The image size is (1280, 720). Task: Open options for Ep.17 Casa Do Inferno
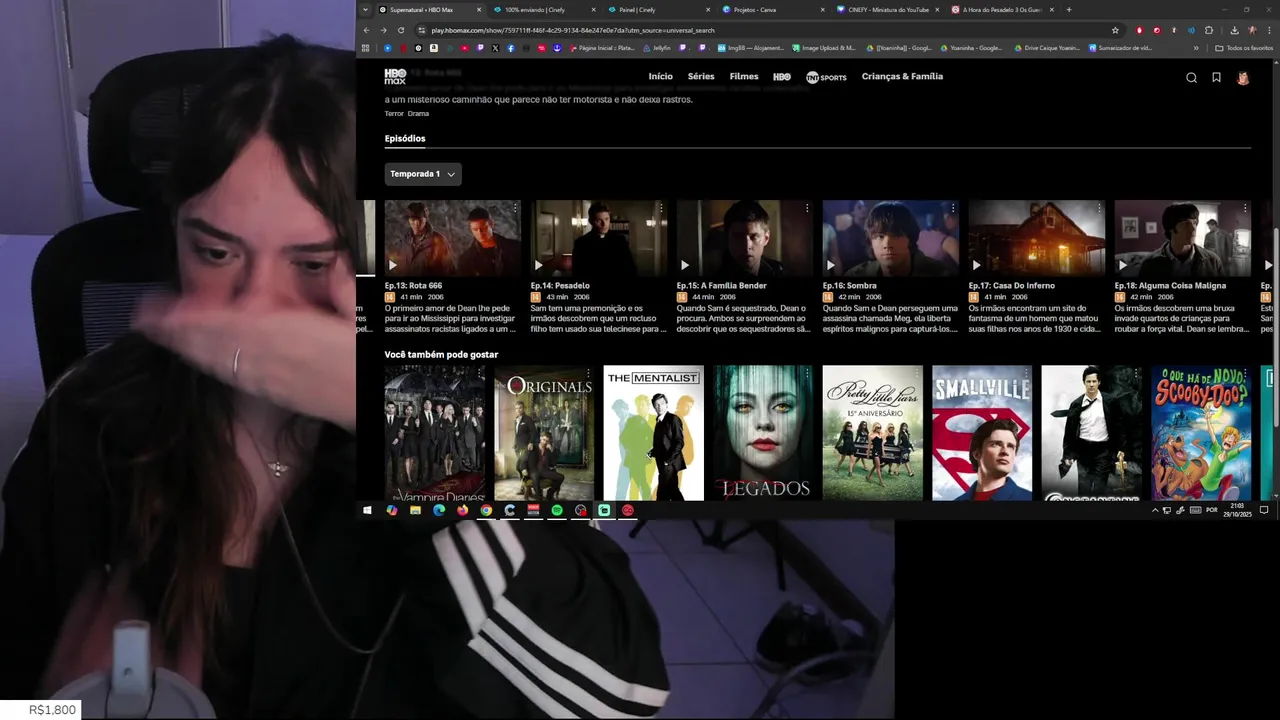(1099, 208)
